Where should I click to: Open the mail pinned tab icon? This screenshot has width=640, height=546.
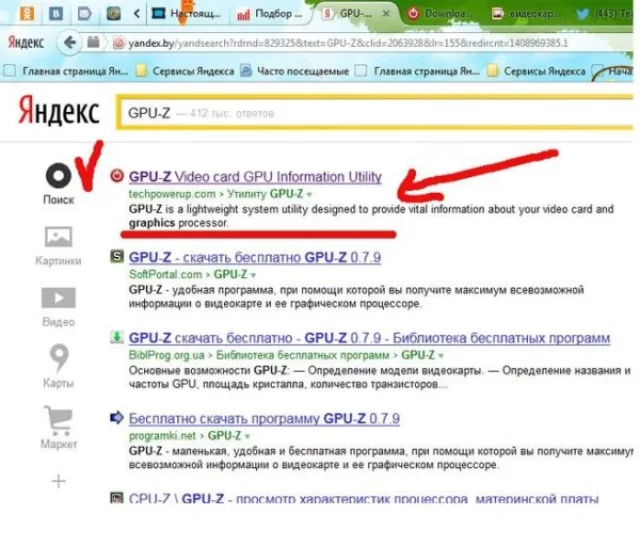point(84,14)
